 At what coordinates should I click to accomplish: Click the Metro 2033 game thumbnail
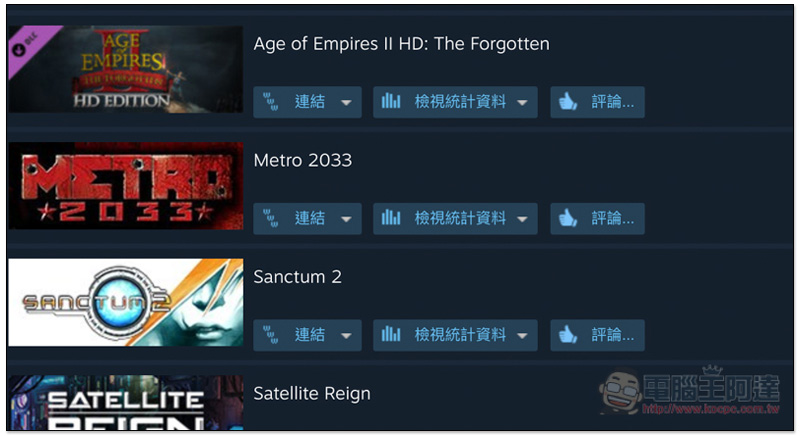[x=126, y=186]
